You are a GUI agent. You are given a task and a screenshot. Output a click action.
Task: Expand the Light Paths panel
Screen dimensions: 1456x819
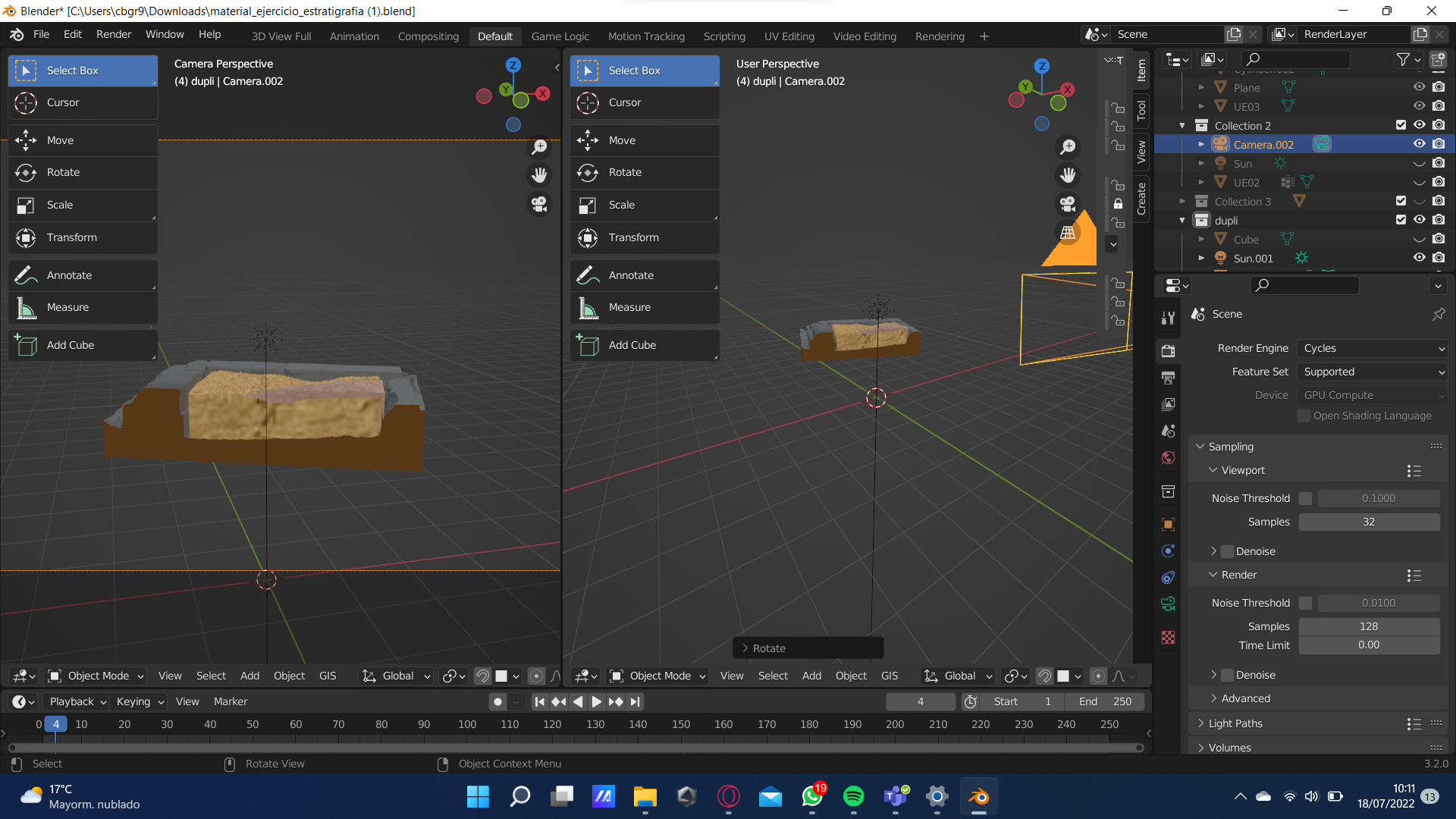click(x=1235, y=723)
